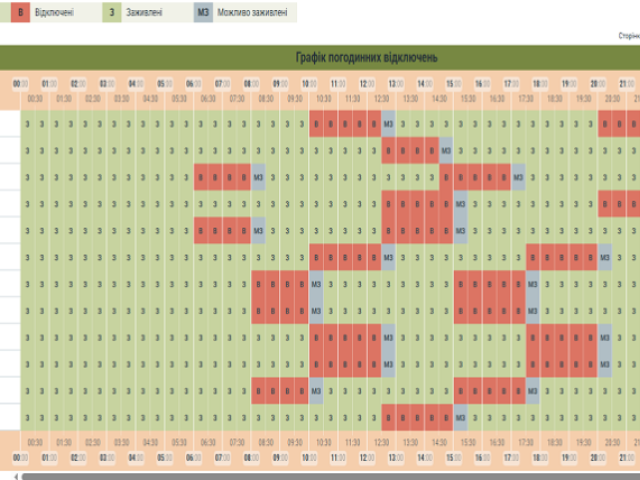
Task: Click the horizontal scrollbar at the bottom
Action: [330, 476]
